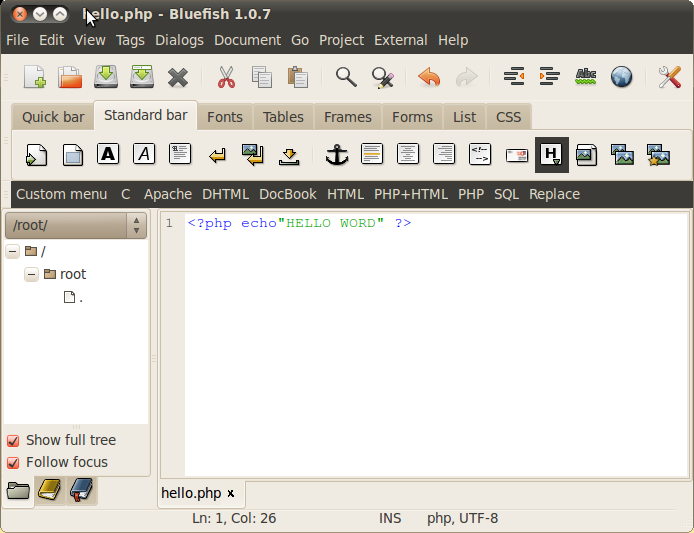Click the Heading H icon
The width and height of the screenshot is (694, 533).
(x=552, y=155)
